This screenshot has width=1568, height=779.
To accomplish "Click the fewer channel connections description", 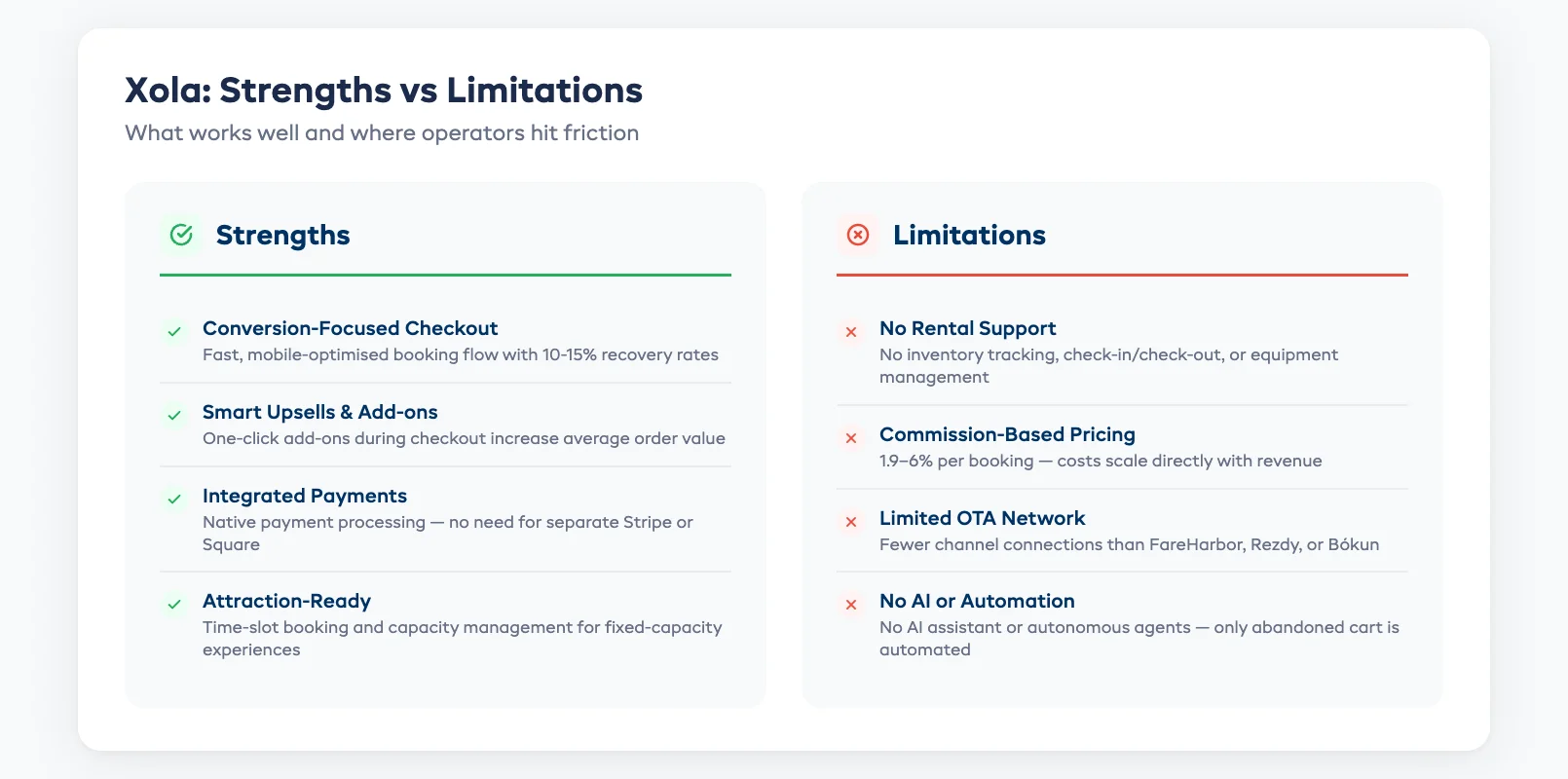I will (1129, 544).
